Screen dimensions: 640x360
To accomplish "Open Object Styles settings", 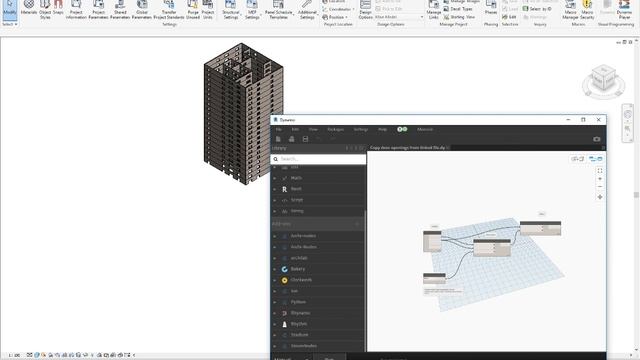I will click(x=45, y=9).
